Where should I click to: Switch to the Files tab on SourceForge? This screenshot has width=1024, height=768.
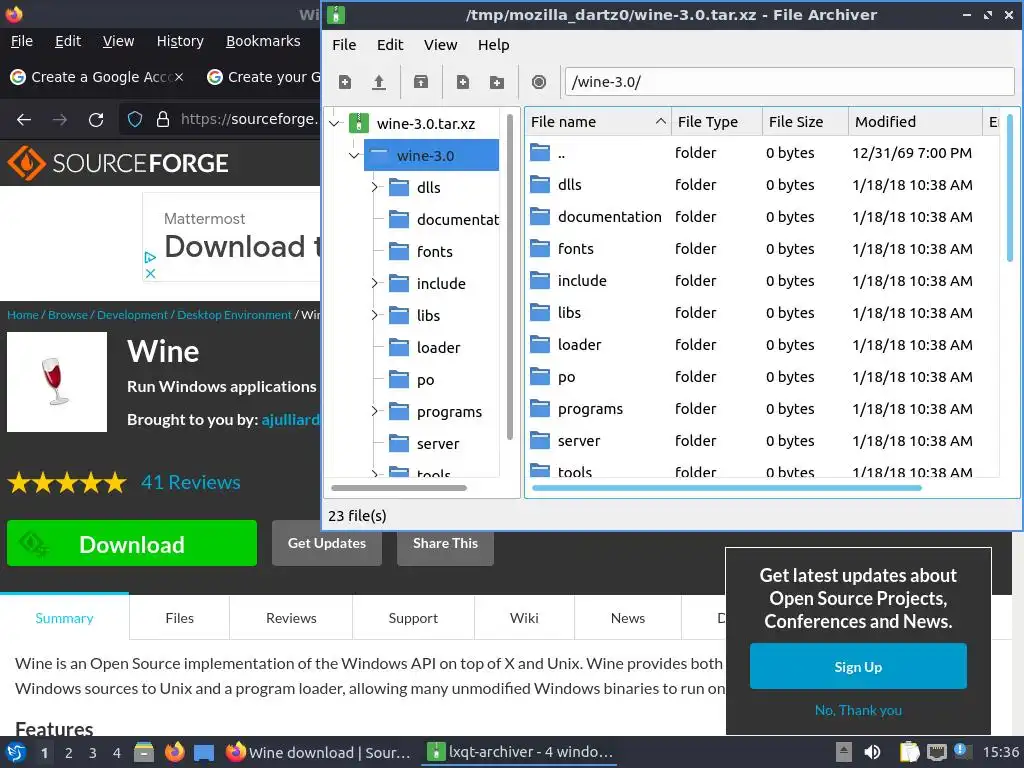click(x=180, y=618)
